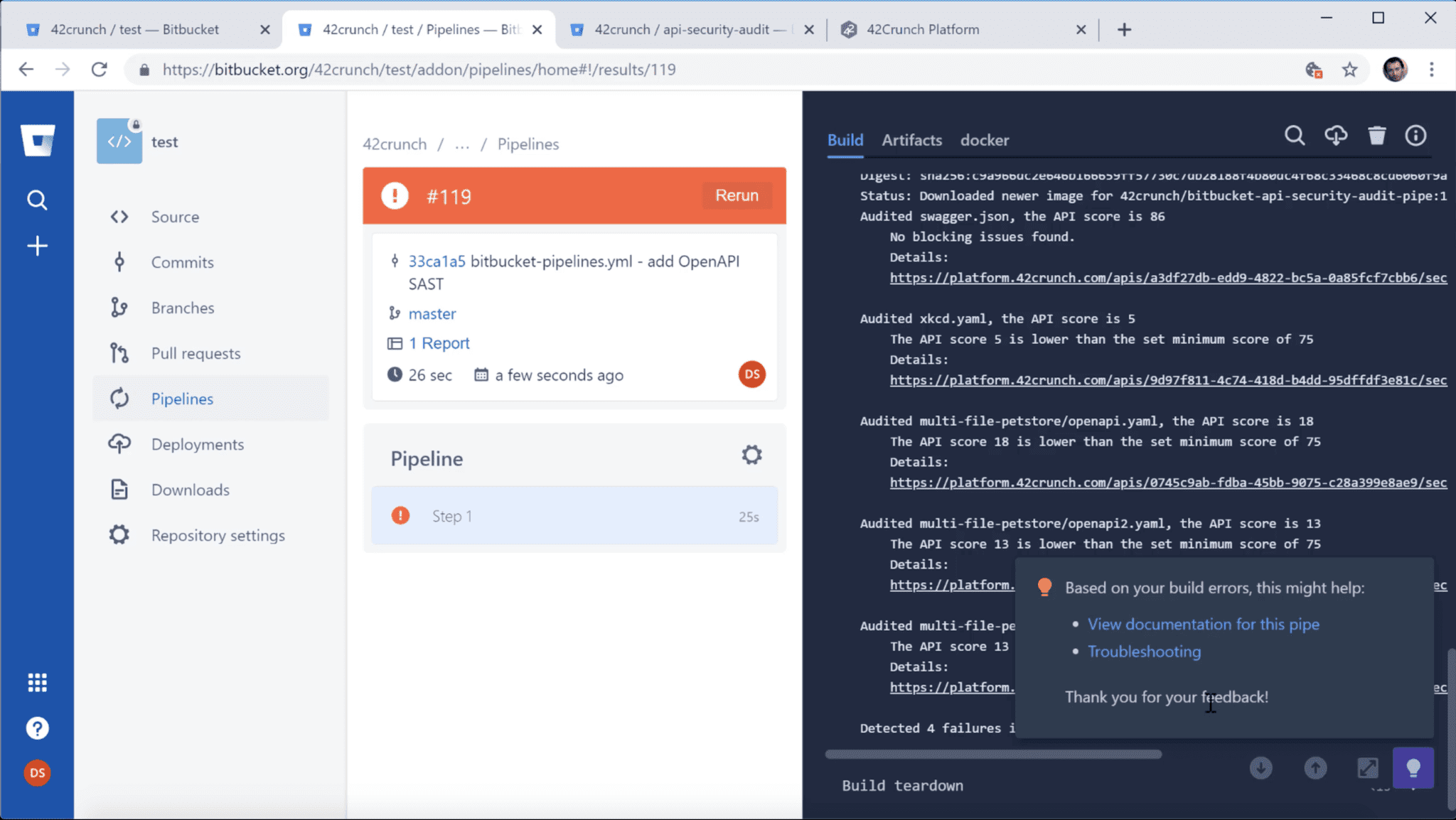Click the DS author avatar in build card
Image resolution: width=1456 pixels, height=820 pixels.
(x=751, y=374)
